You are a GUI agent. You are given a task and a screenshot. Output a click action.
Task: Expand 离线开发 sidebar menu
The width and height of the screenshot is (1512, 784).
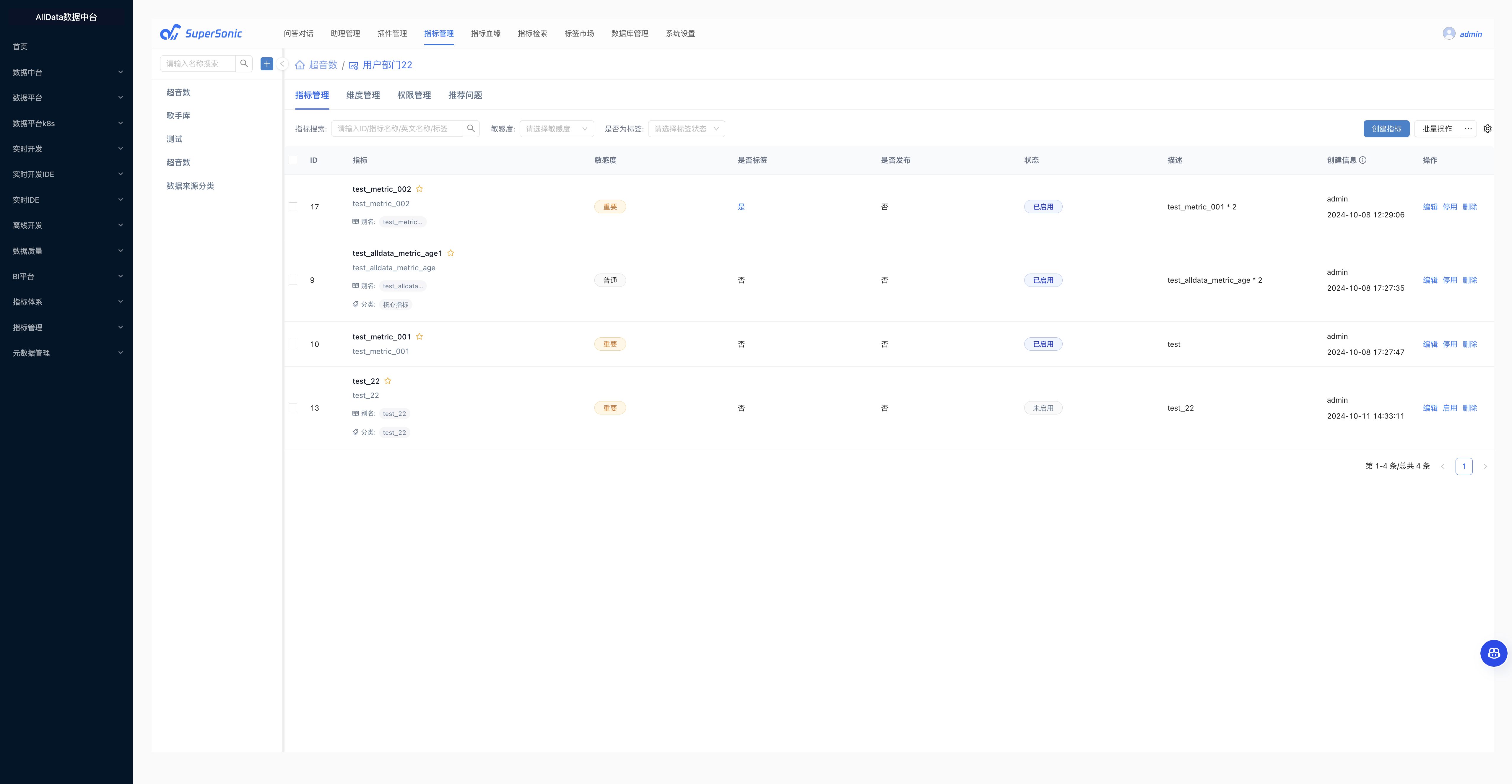click(x=66, y=225)
